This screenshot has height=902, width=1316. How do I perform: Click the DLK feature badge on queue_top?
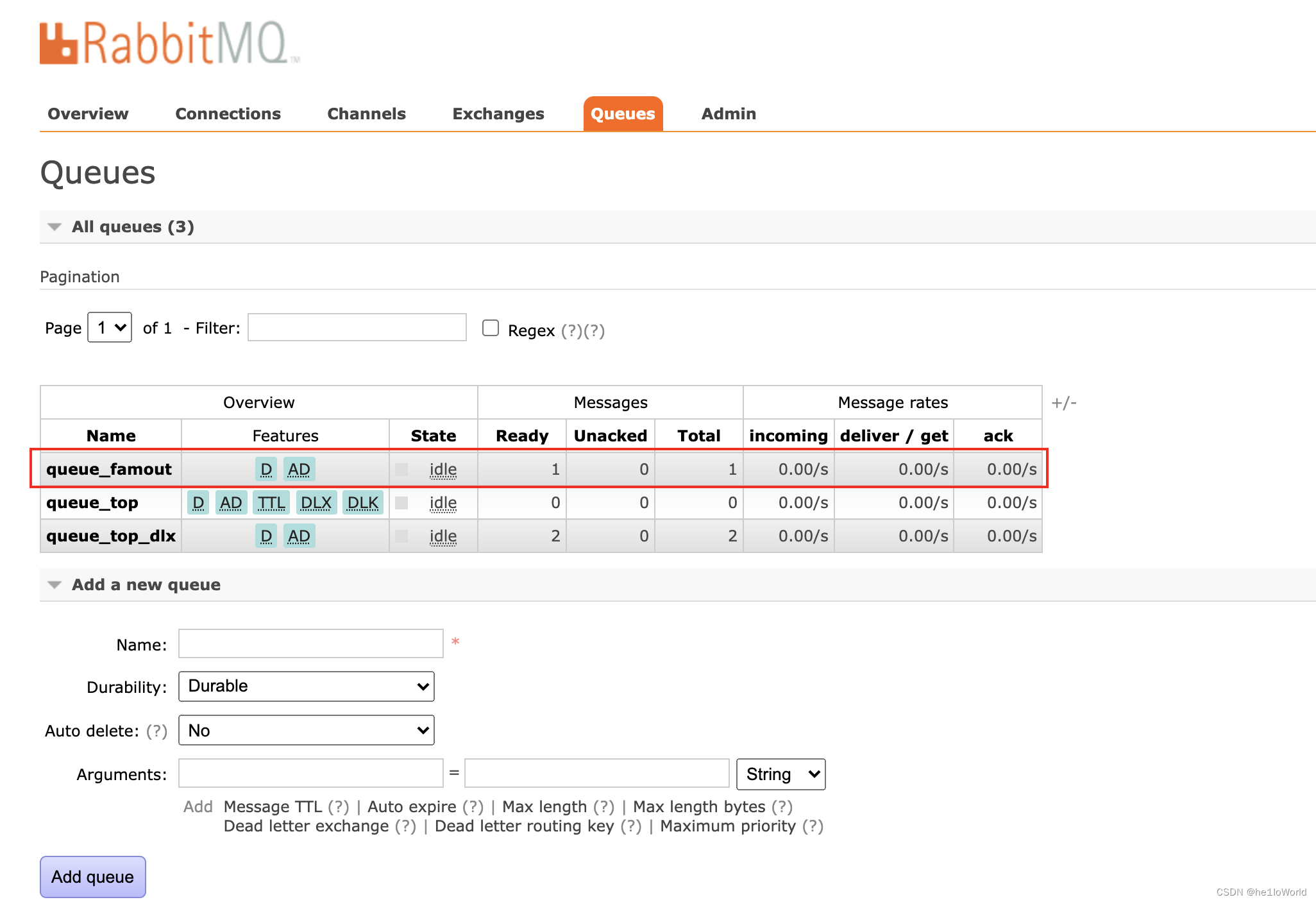point(362,502)
